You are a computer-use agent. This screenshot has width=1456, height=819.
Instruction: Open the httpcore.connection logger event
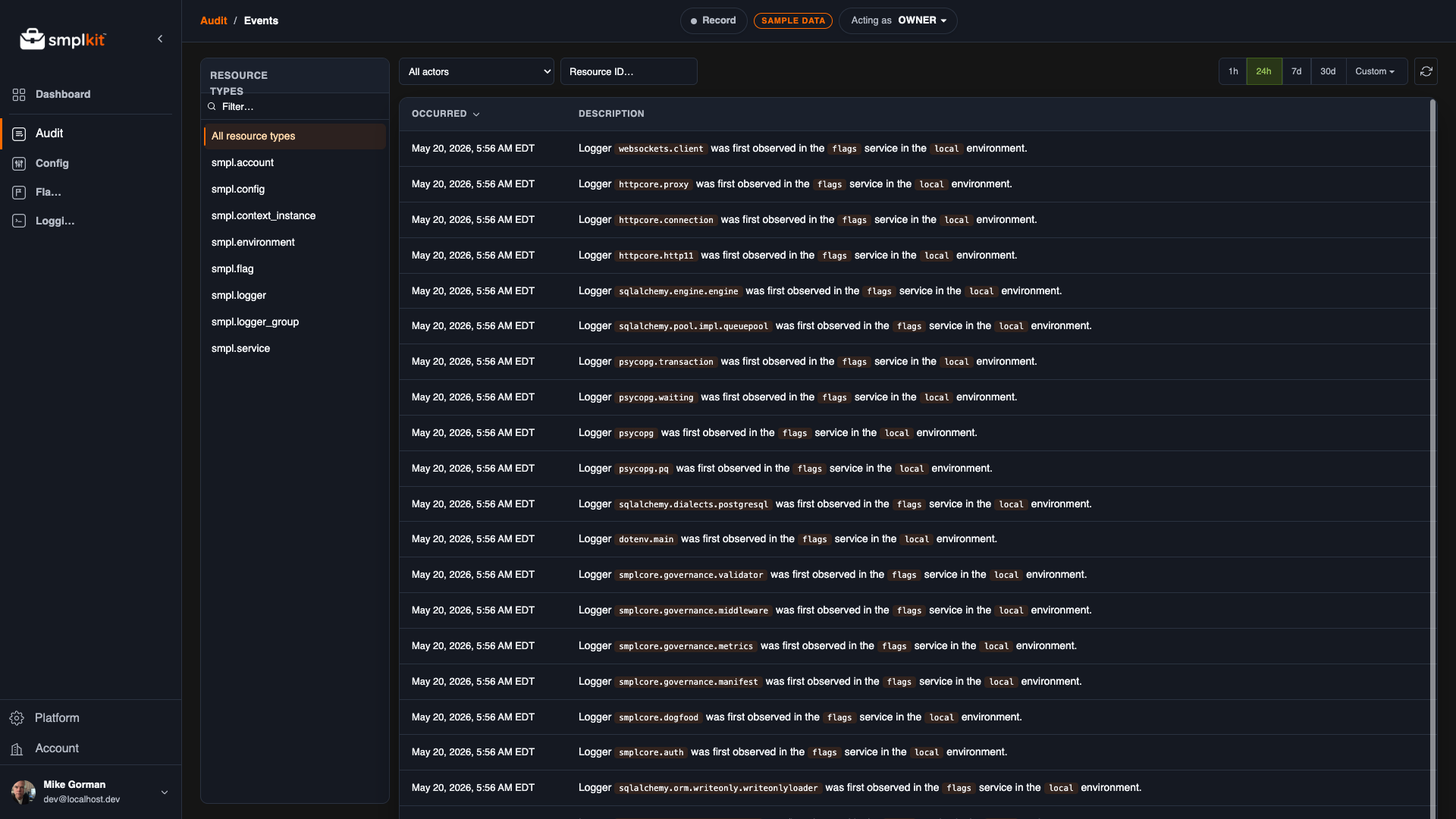click(x=915, y=220)
